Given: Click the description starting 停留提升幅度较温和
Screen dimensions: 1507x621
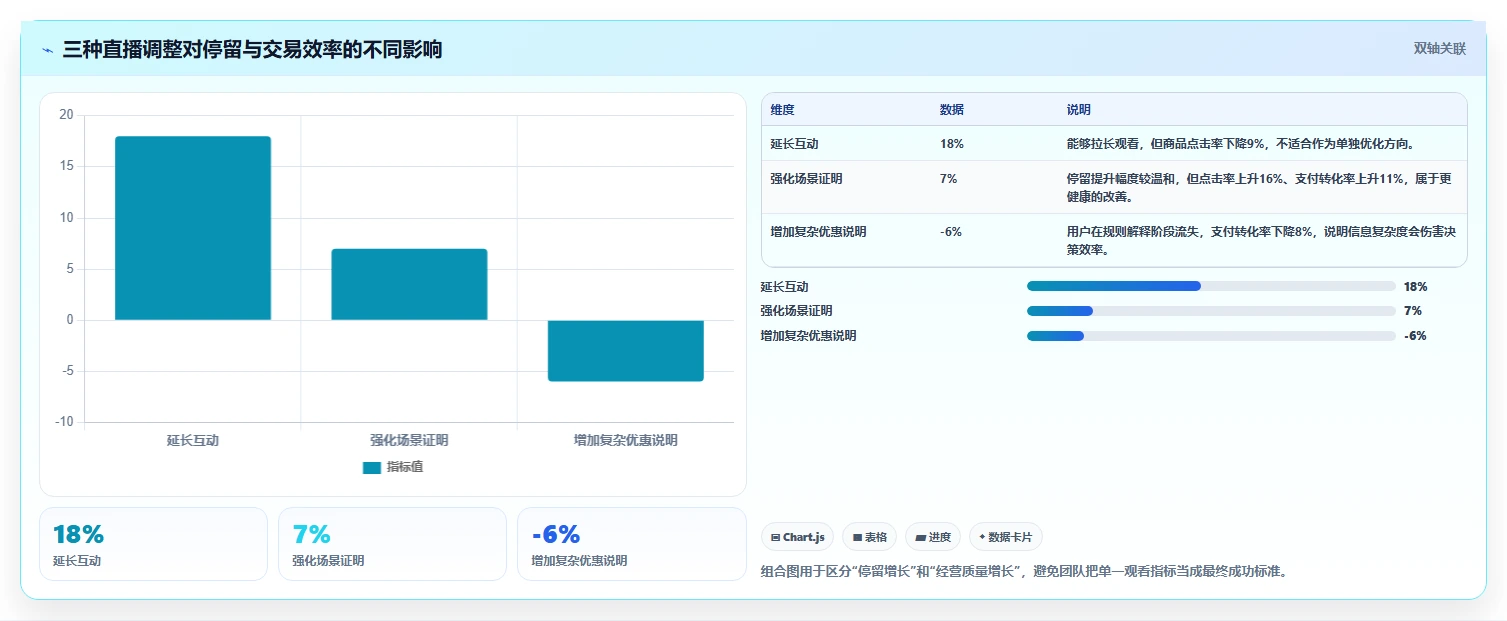Looking at the screenshot, I should pos(1259,187).
